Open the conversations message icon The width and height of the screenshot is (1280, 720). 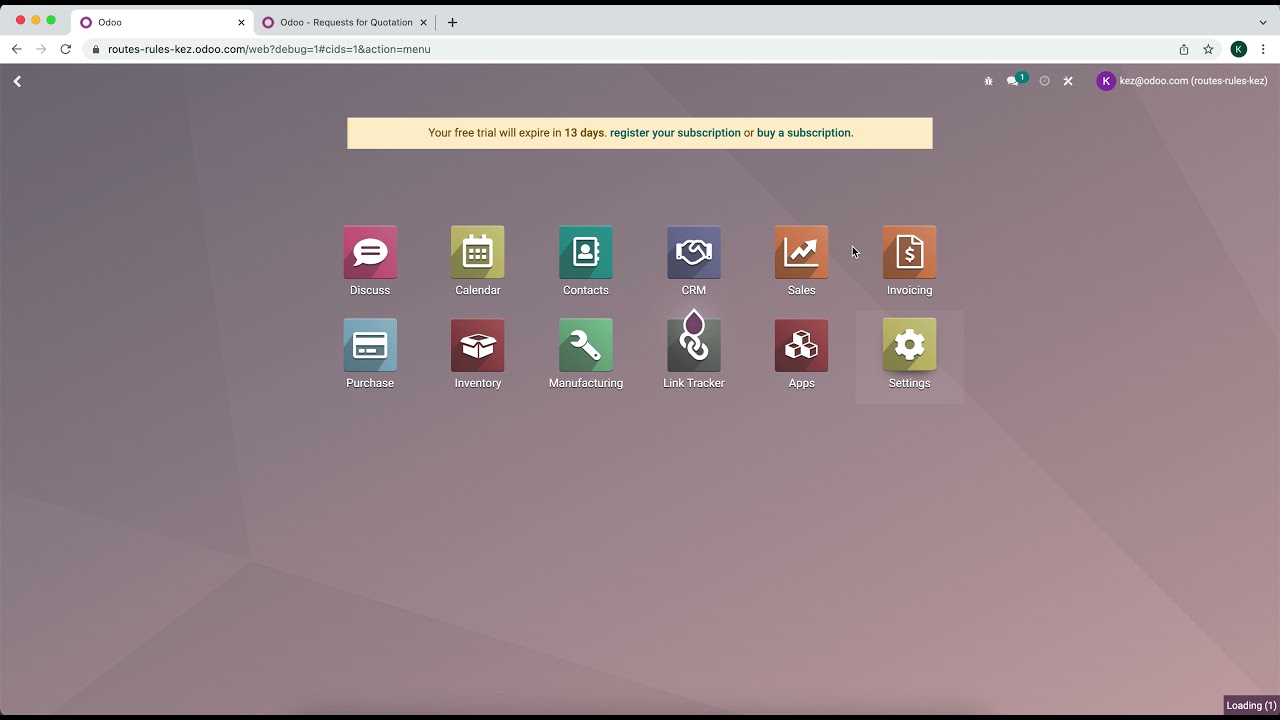1015,81
